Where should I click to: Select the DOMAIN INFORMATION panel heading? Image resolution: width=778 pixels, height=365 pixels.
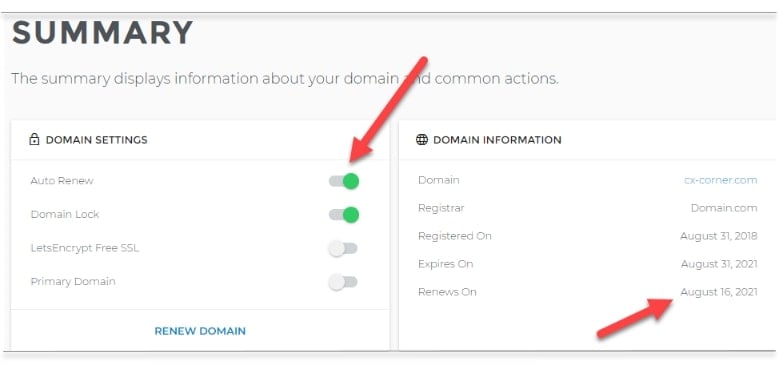(x=497, y=140)
